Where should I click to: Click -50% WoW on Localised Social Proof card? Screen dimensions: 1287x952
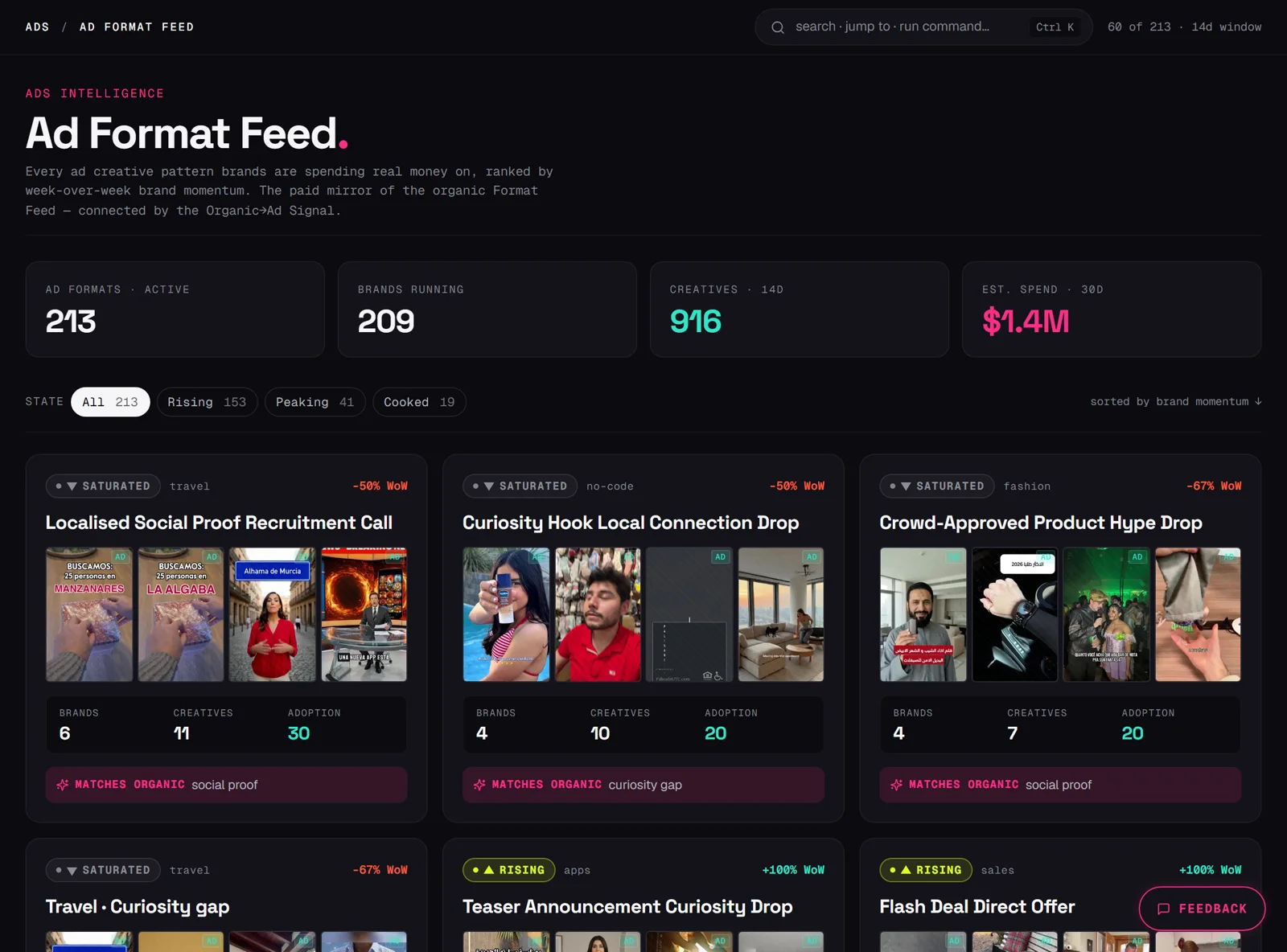pyautogui.click(x=380, y=486)
